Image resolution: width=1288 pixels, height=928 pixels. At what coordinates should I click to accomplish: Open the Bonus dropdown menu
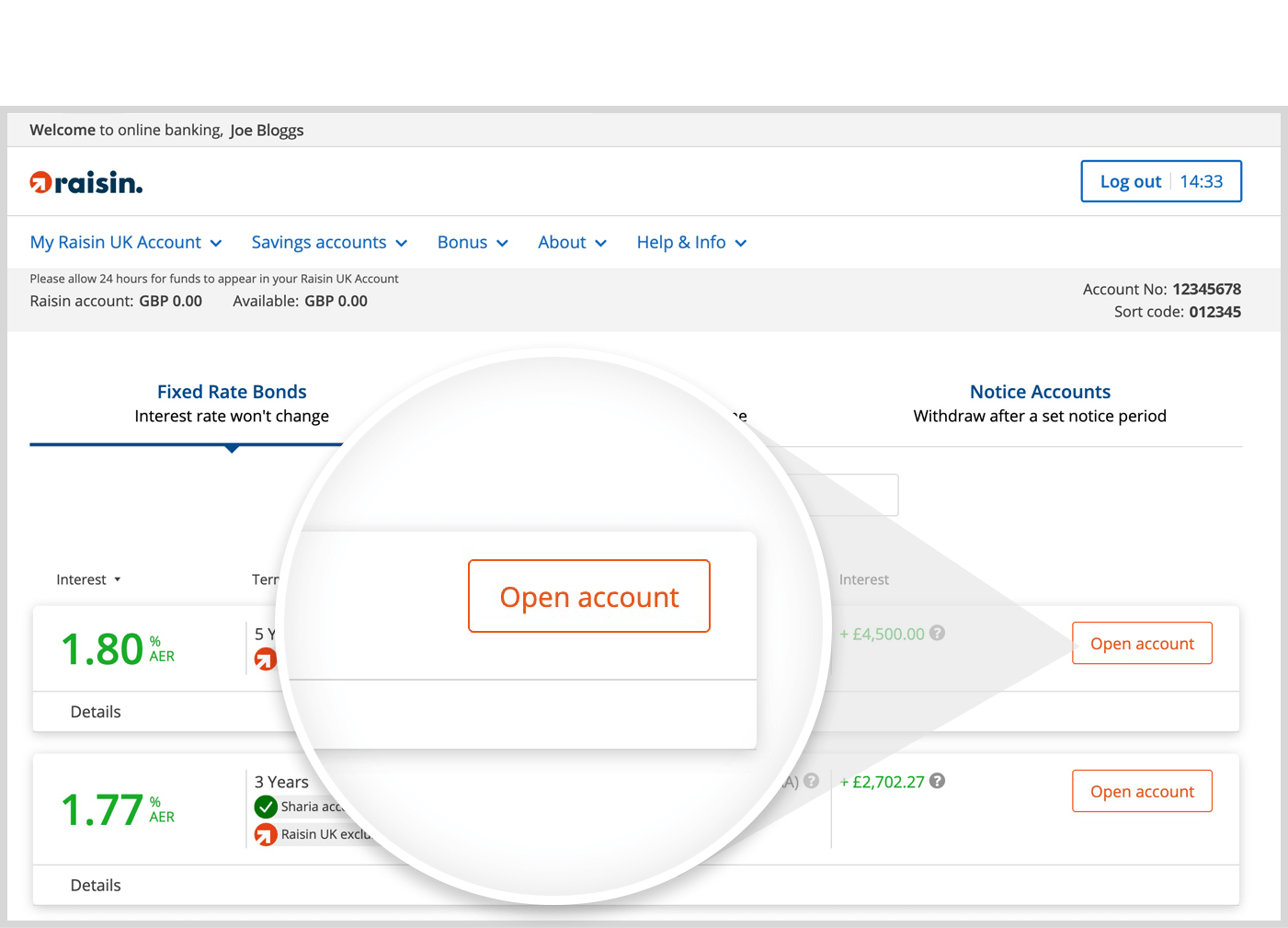[x=473, y=242]
